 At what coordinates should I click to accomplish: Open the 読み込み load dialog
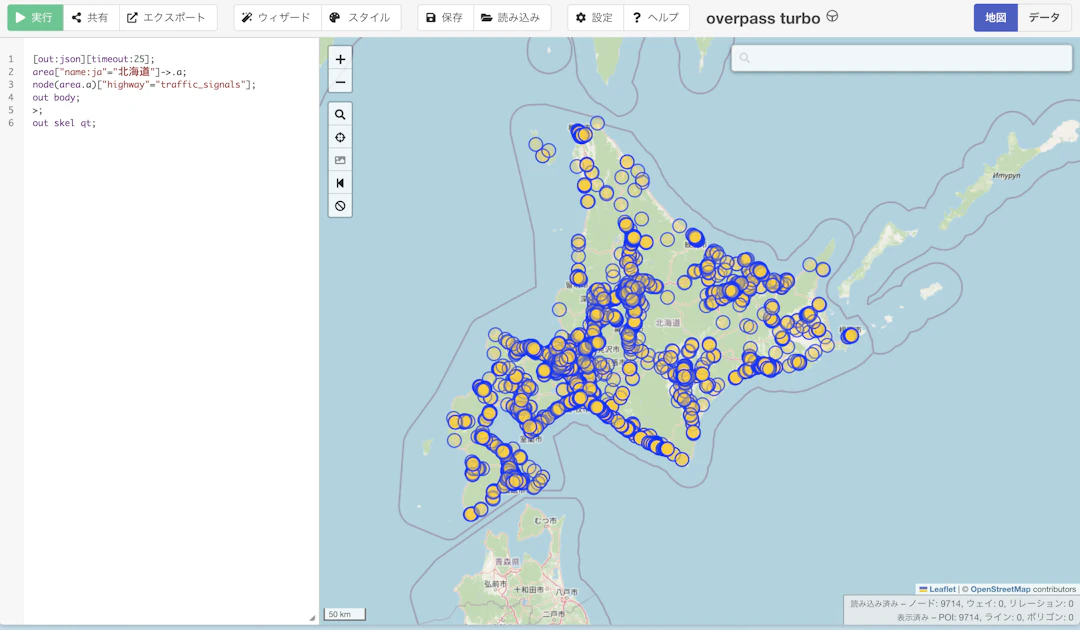click(510, 18)
